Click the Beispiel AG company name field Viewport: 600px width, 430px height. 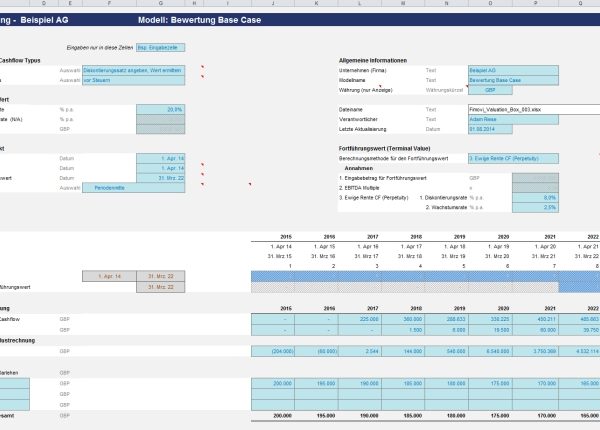(x=514, y=70)
